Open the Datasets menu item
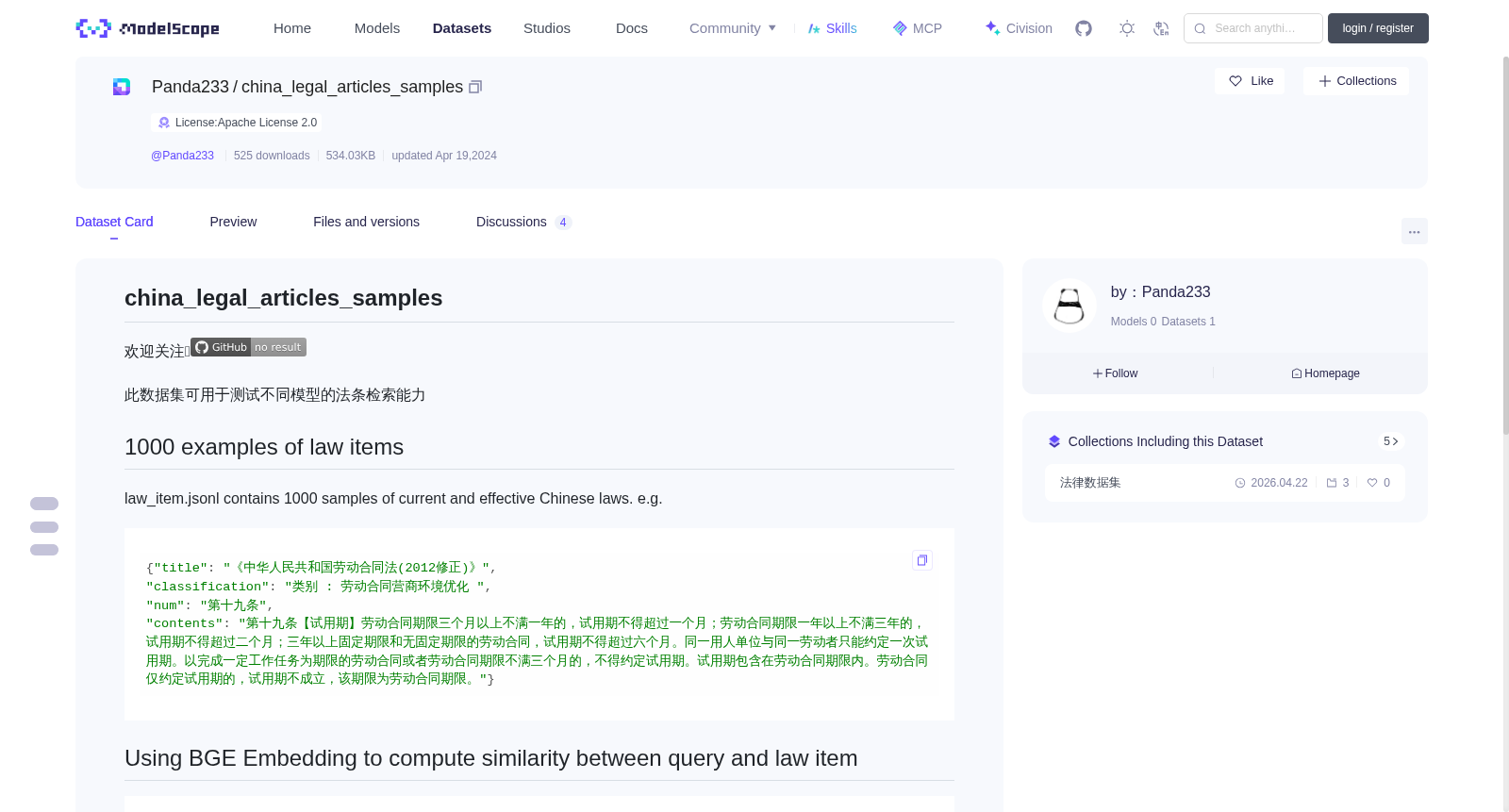The image size is (1509, 812). pos(462,28)
